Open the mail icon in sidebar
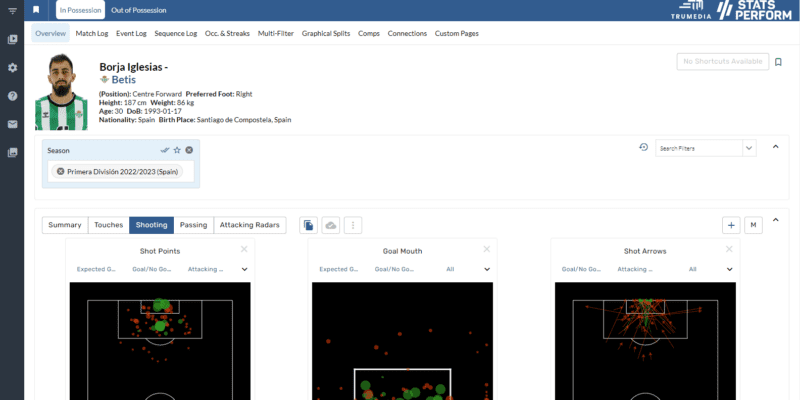The image size is (800, 400). point(12,124)
